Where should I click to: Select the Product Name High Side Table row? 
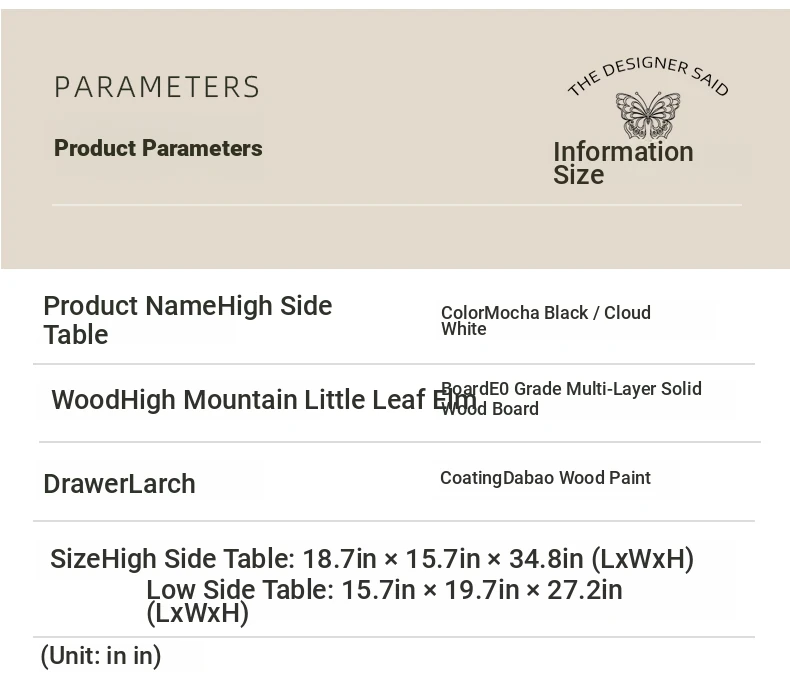[x=187, y=320]
